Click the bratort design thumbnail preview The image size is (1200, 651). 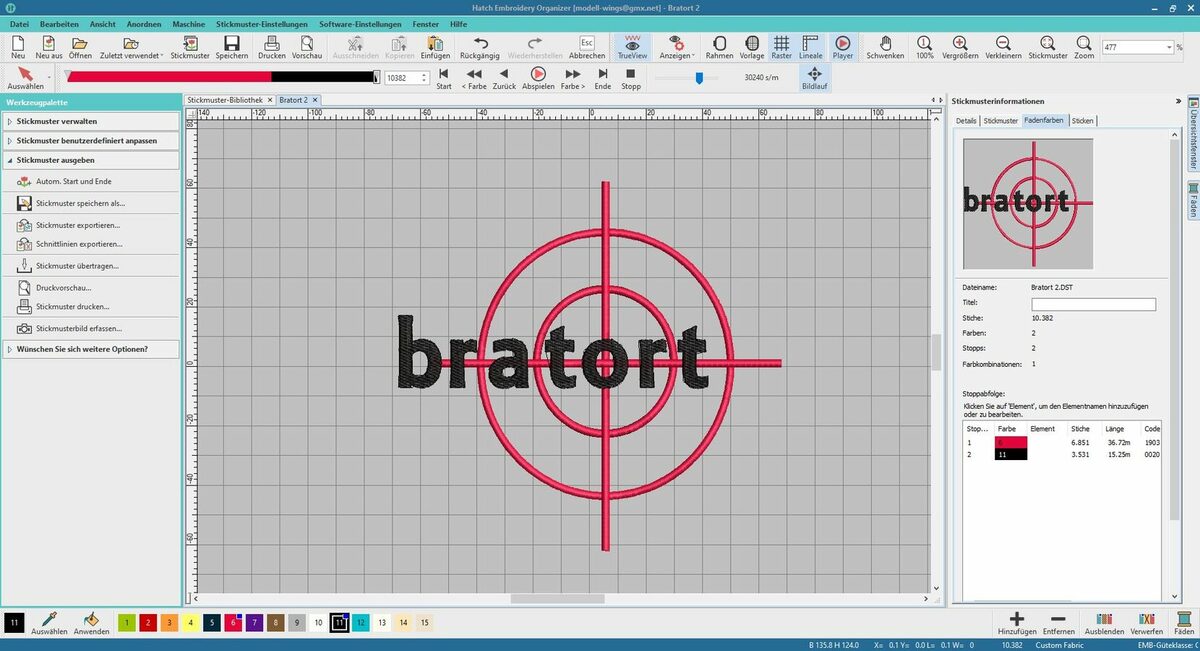coord(1028,203)
